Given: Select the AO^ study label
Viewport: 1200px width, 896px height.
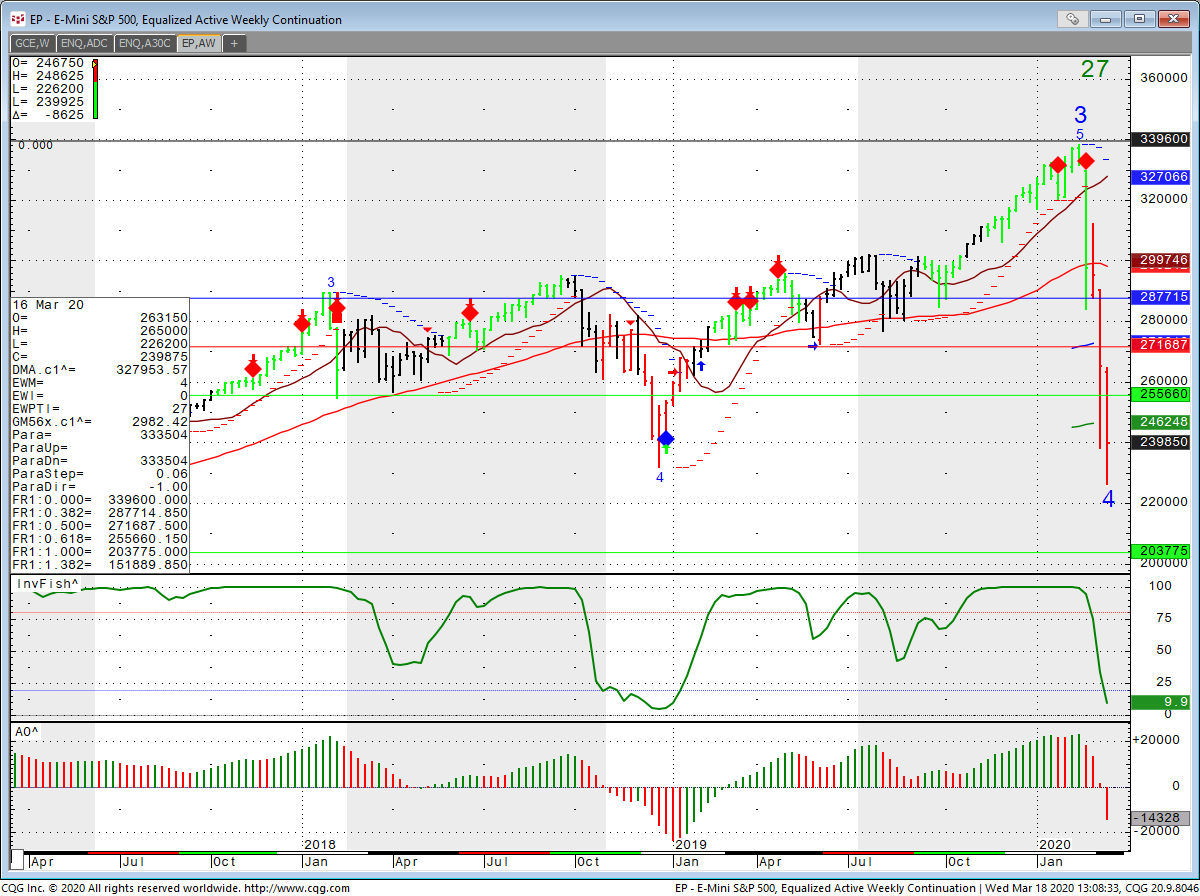Looking at the screenshot, I should pos(26,732).
